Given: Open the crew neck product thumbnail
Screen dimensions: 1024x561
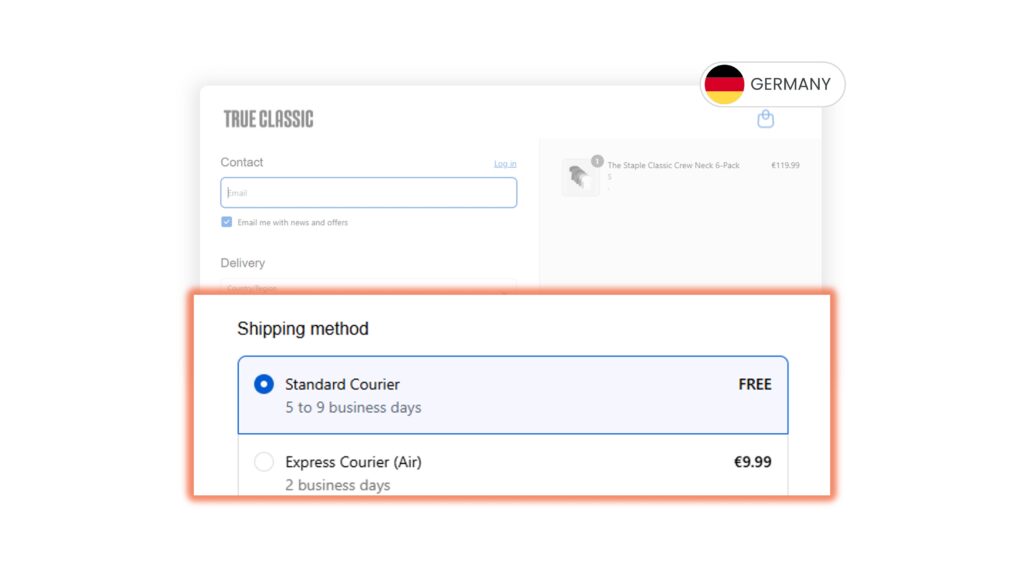Looking at the screenshot, I should (579, 177).
